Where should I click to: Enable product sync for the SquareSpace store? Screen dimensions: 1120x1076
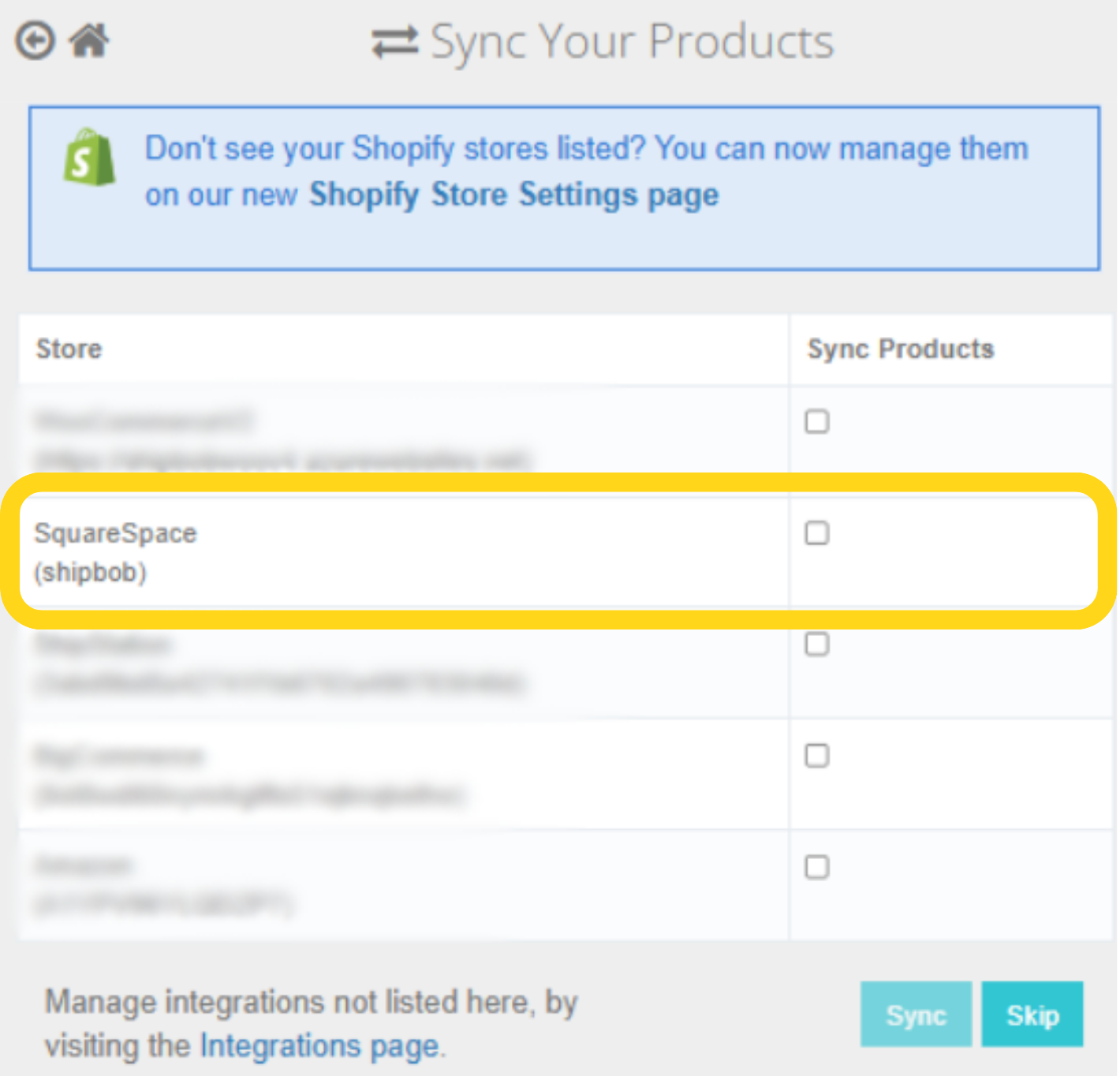tap(816, 534)
